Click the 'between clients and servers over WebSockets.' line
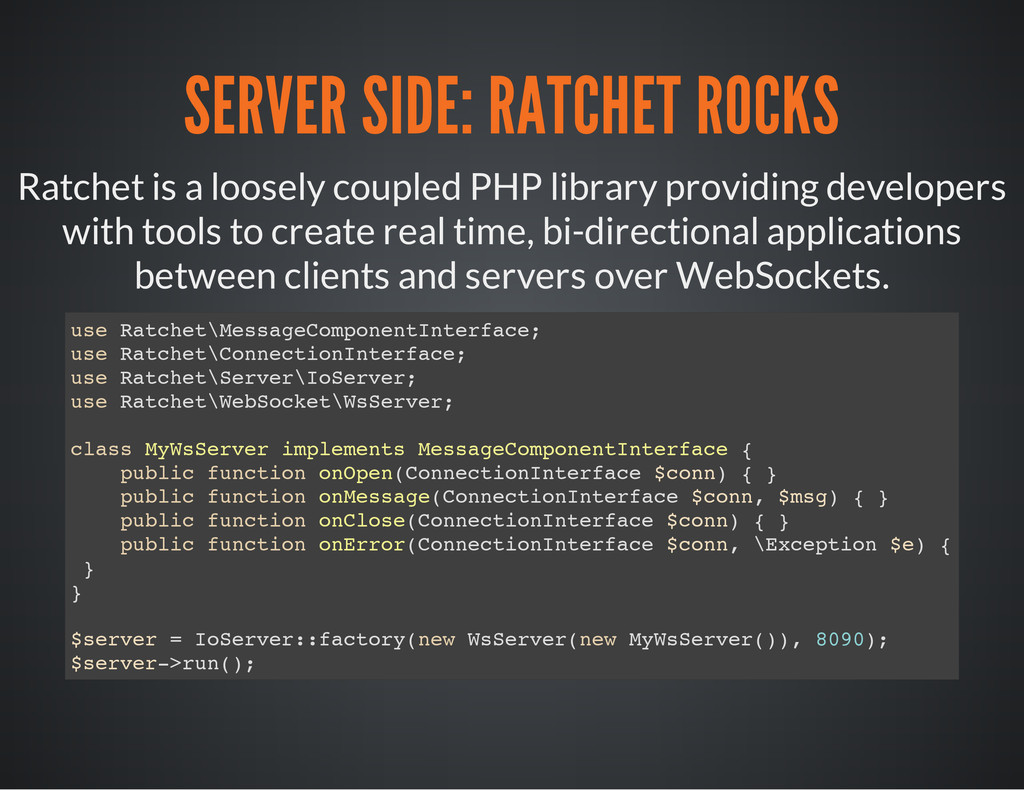The height and width of the screenshot is (790, 1024). pos(511,276)
